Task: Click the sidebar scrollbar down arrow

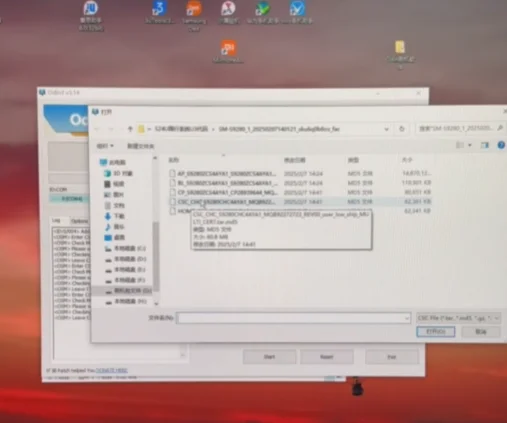Action: click(156, 304)
